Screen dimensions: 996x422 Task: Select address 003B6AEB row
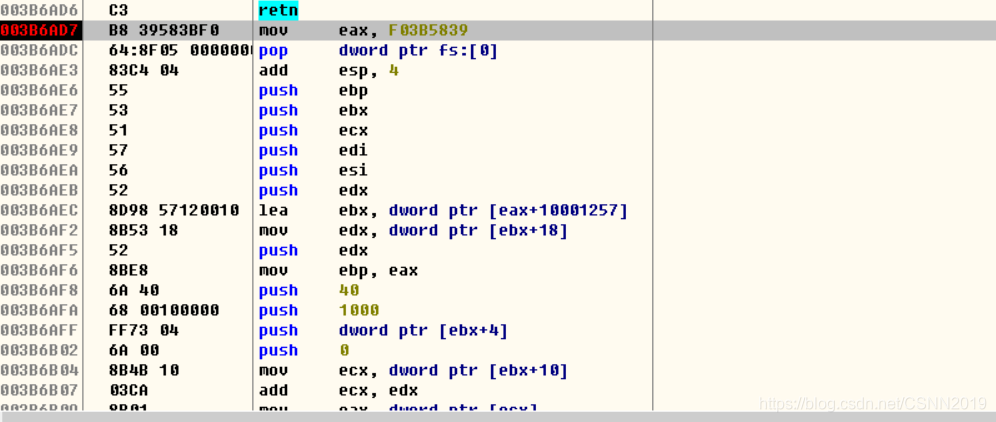41,191
